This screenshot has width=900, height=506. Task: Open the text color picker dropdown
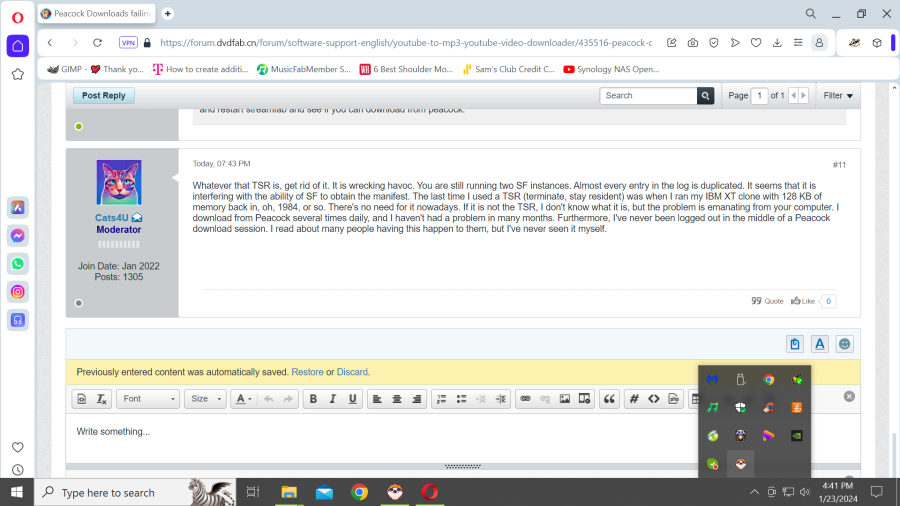click(x=243, y=399)
